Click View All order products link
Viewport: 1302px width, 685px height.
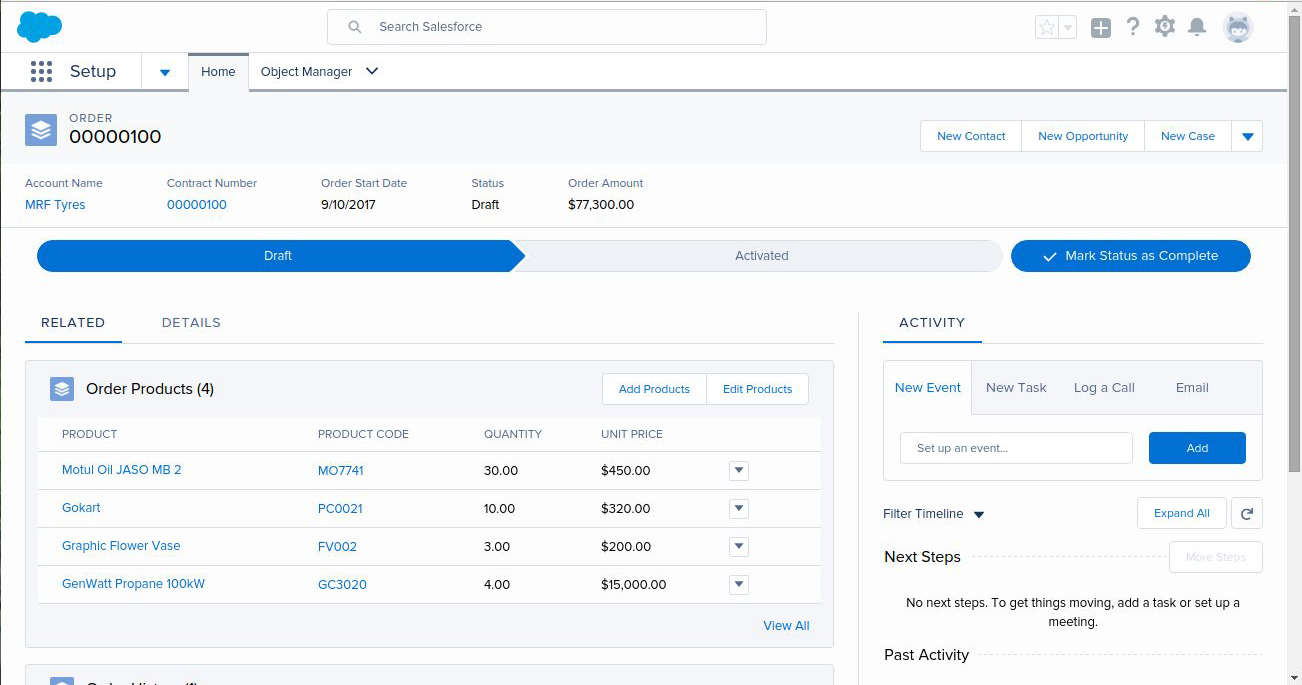click(x=786, y=626)
